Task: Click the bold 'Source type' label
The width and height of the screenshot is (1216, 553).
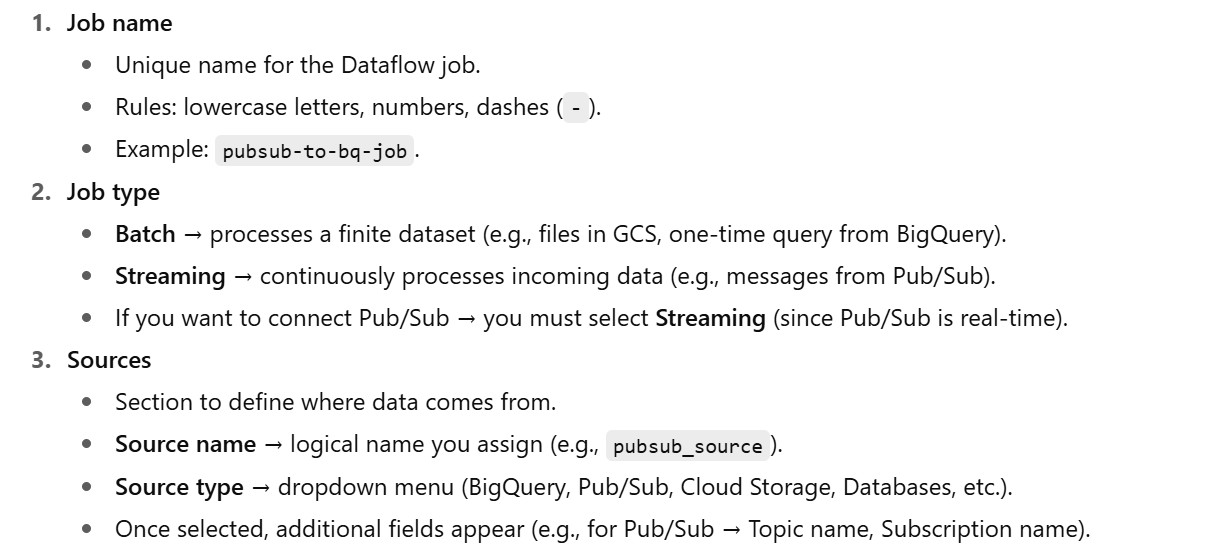Action: tap(179, 487)
